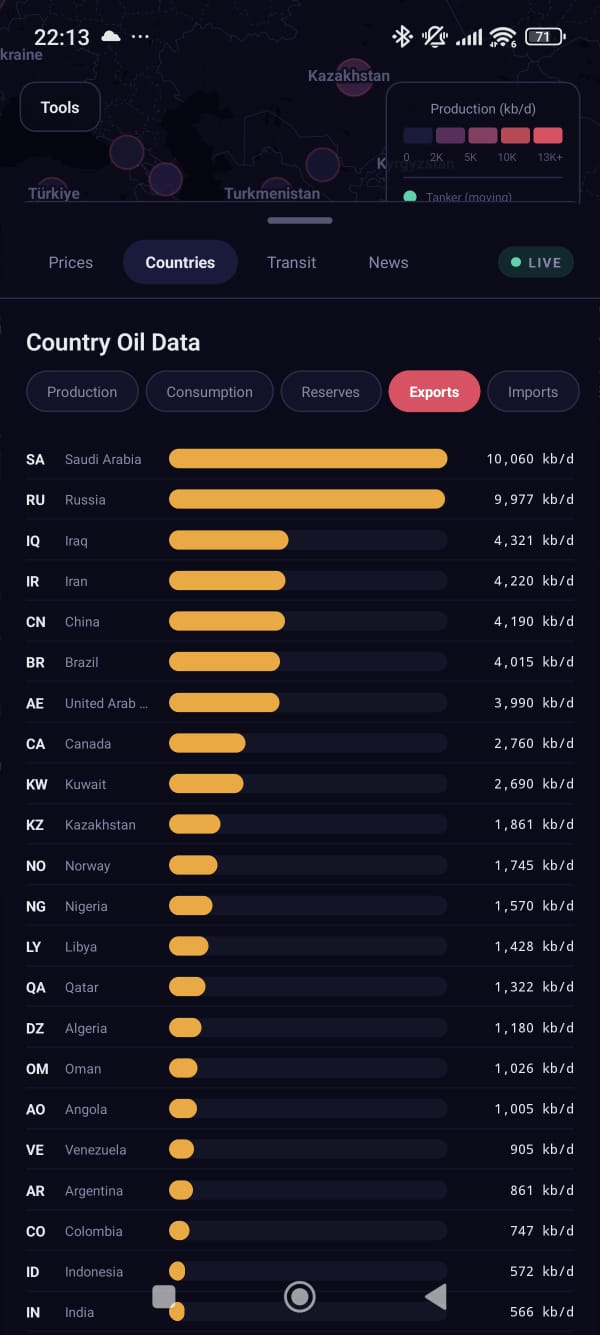
Task: Switch to the Imports filter chip
Action: (x=532, y=392)
